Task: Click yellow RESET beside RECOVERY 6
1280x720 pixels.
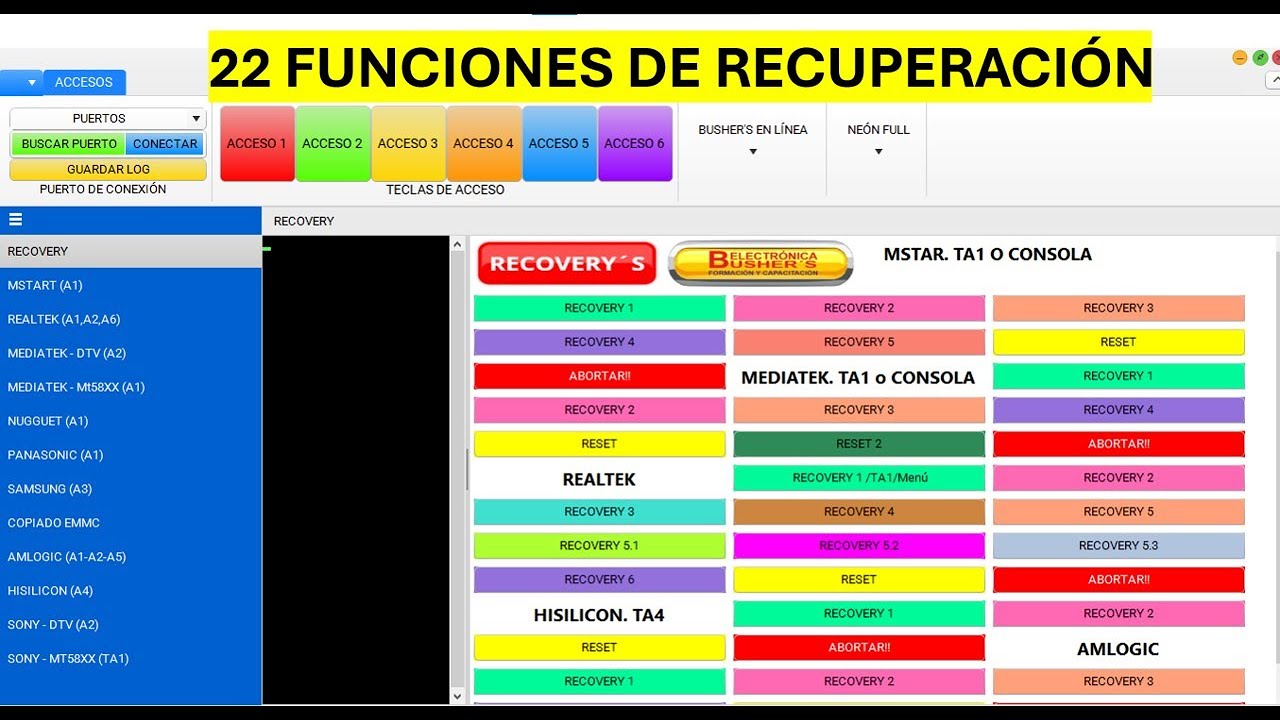Action: pyautogui.click(x=859, y=580)
